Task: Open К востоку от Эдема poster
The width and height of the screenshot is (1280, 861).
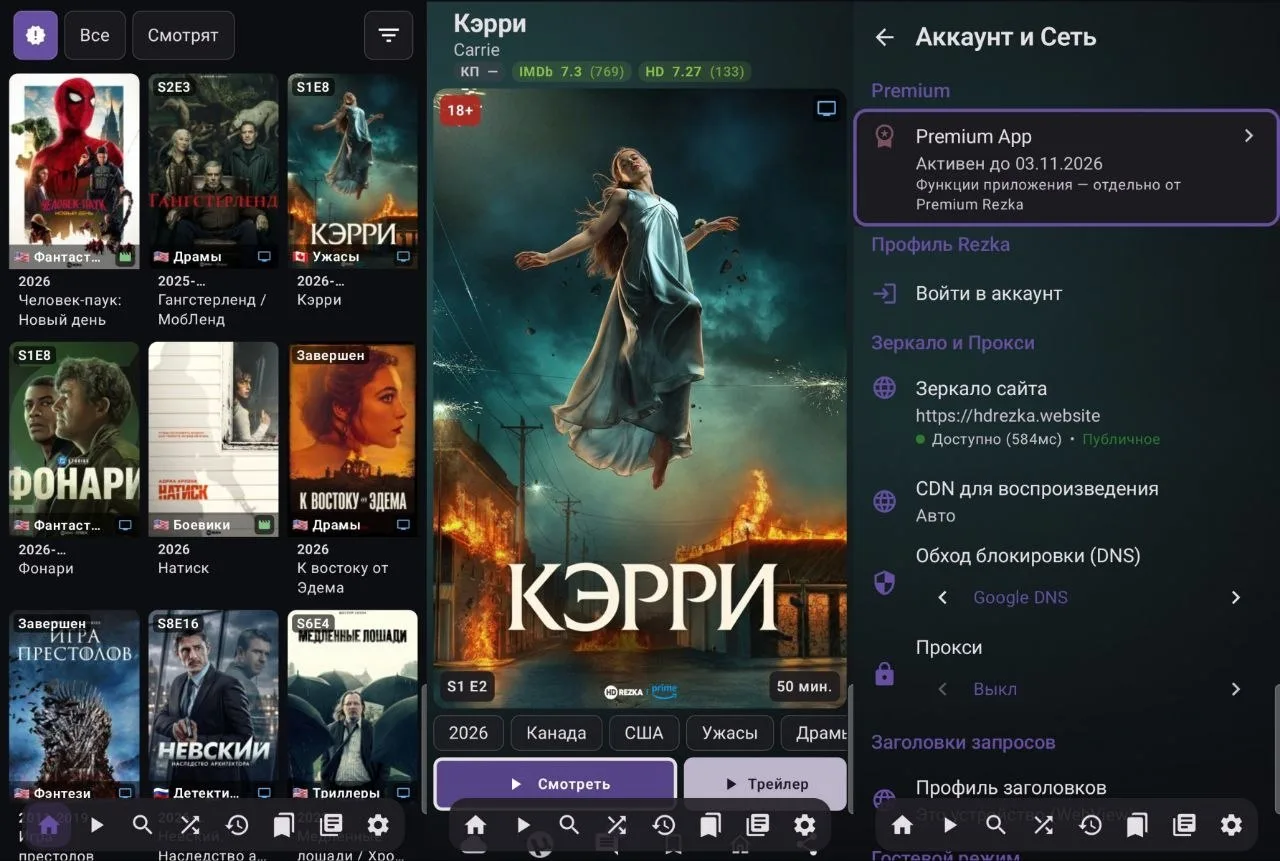Action: click(x=352, y=439)
